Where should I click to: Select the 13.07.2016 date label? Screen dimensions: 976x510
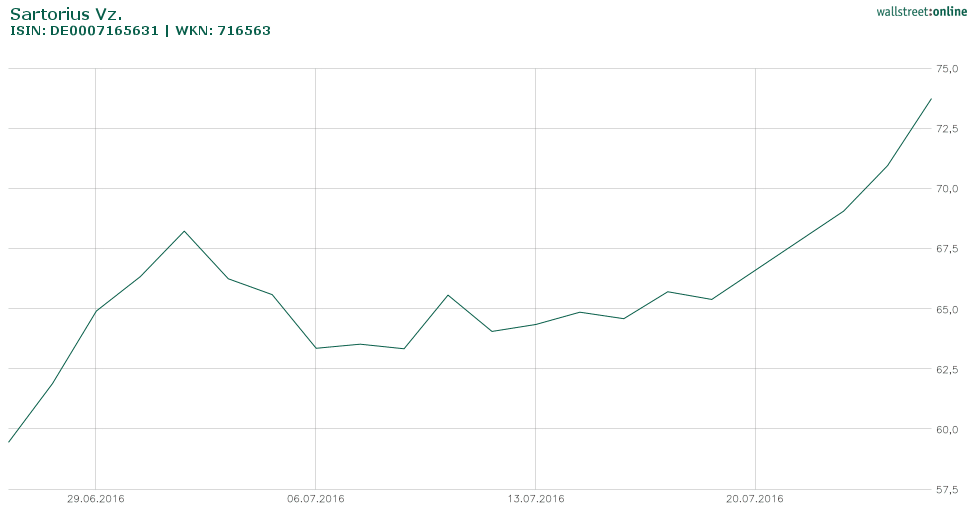pos(535,498)
